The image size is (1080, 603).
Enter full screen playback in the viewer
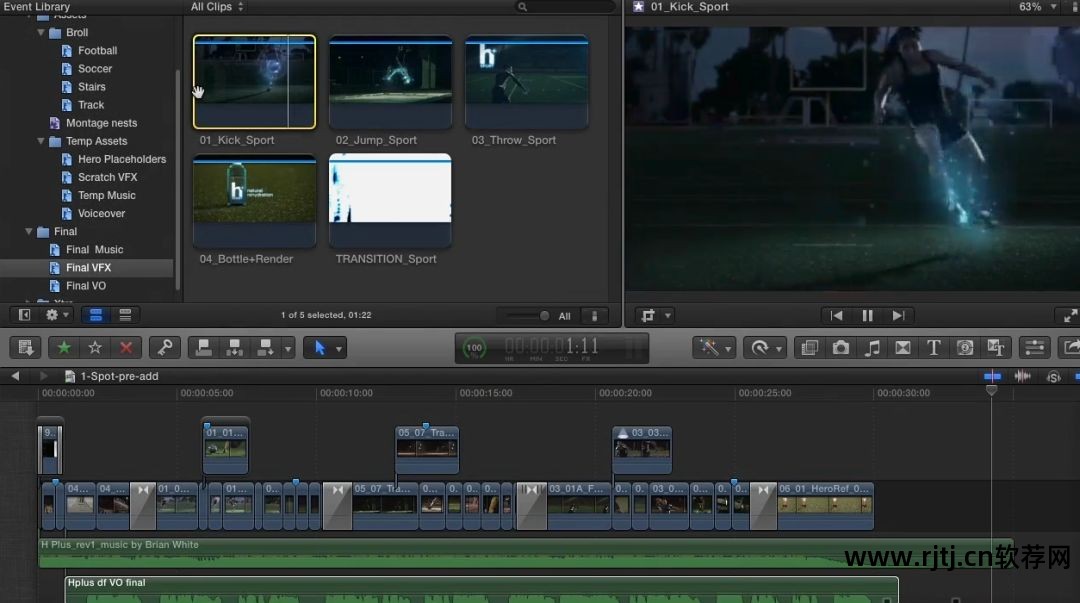1070,316
